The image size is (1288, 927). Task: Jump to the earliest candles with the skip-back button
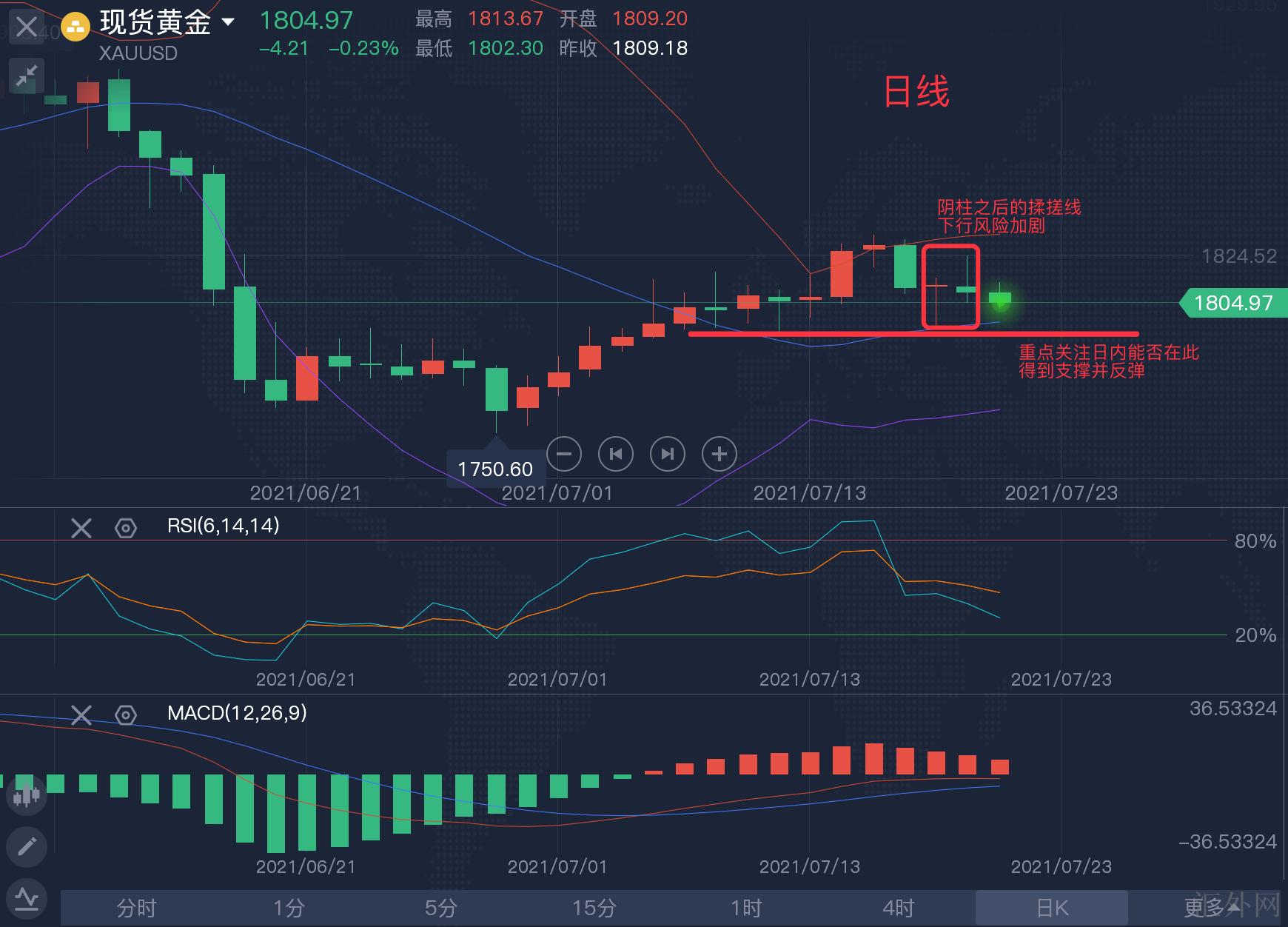(616, 454)
